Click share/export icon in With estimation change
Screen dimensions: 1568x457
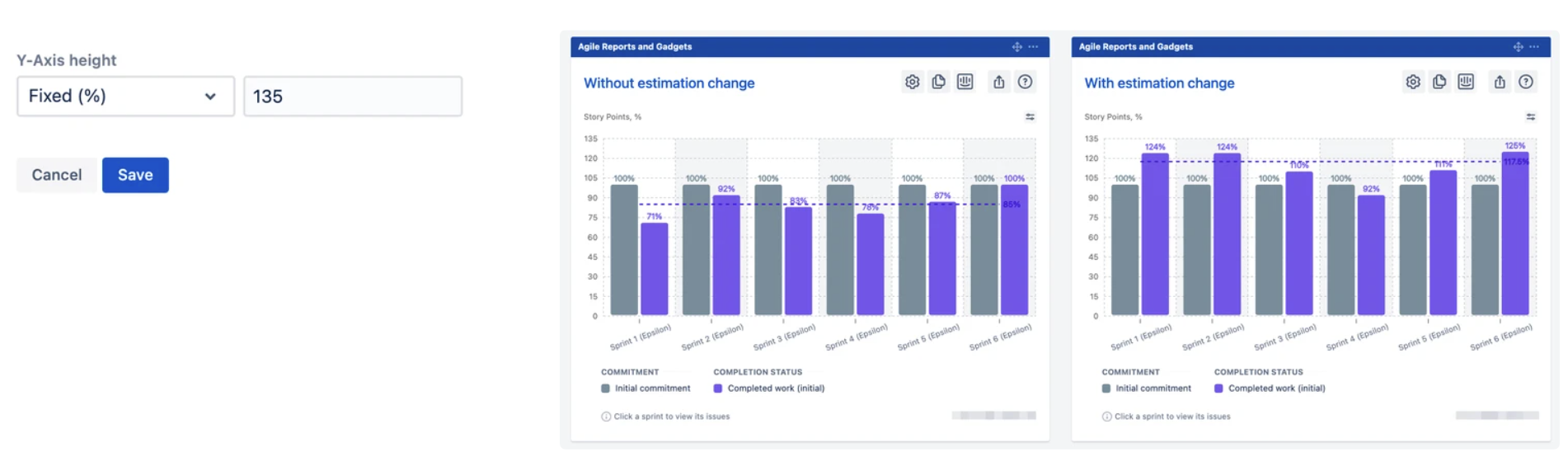pyautogui.click(x=1500, y=82)
